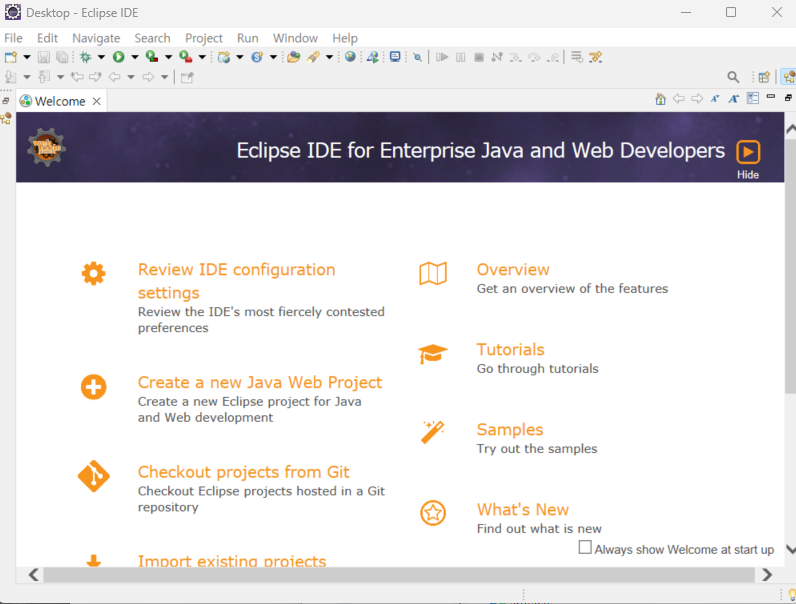Click the Step Into icon

coord(515,57)
